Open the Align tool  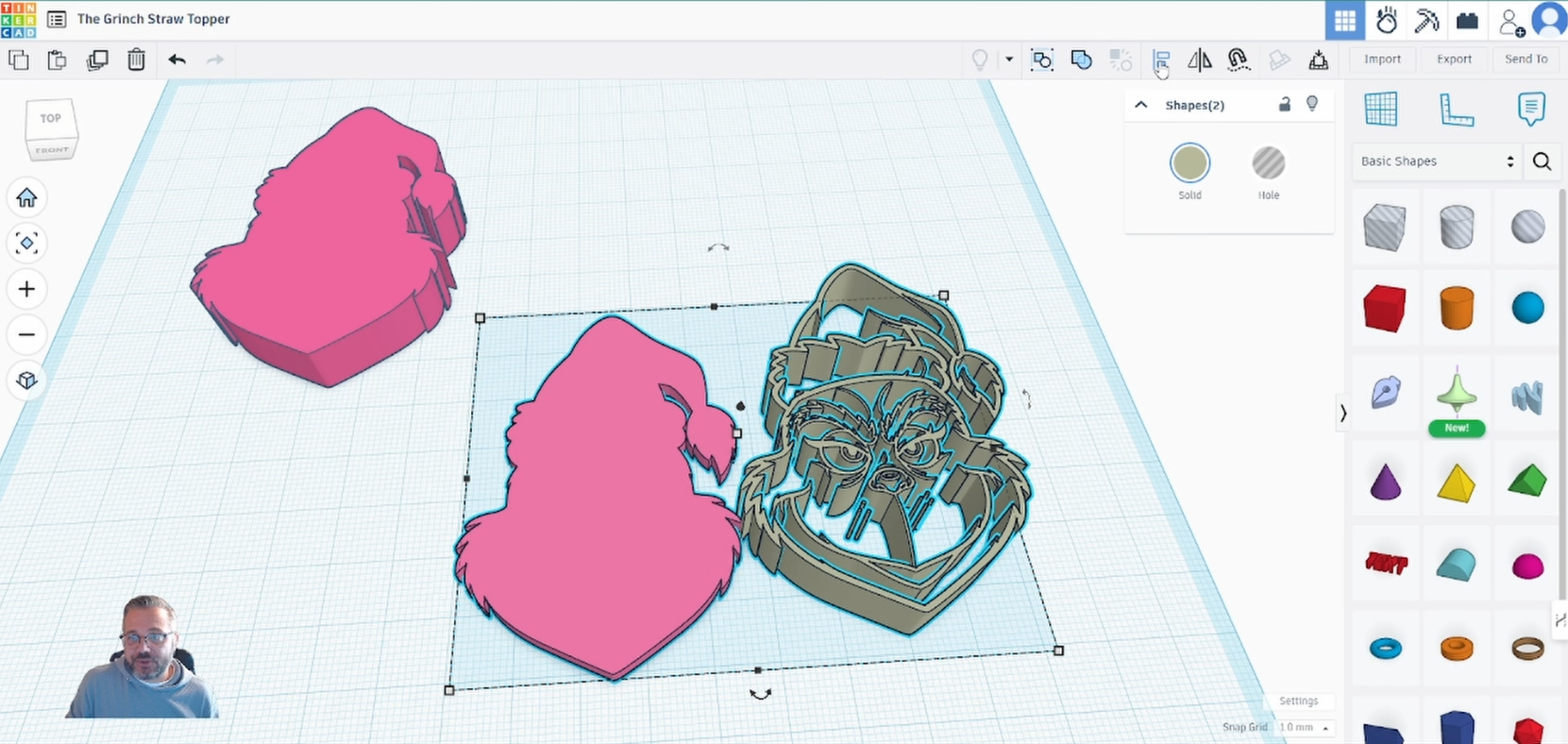[1161, 60]
